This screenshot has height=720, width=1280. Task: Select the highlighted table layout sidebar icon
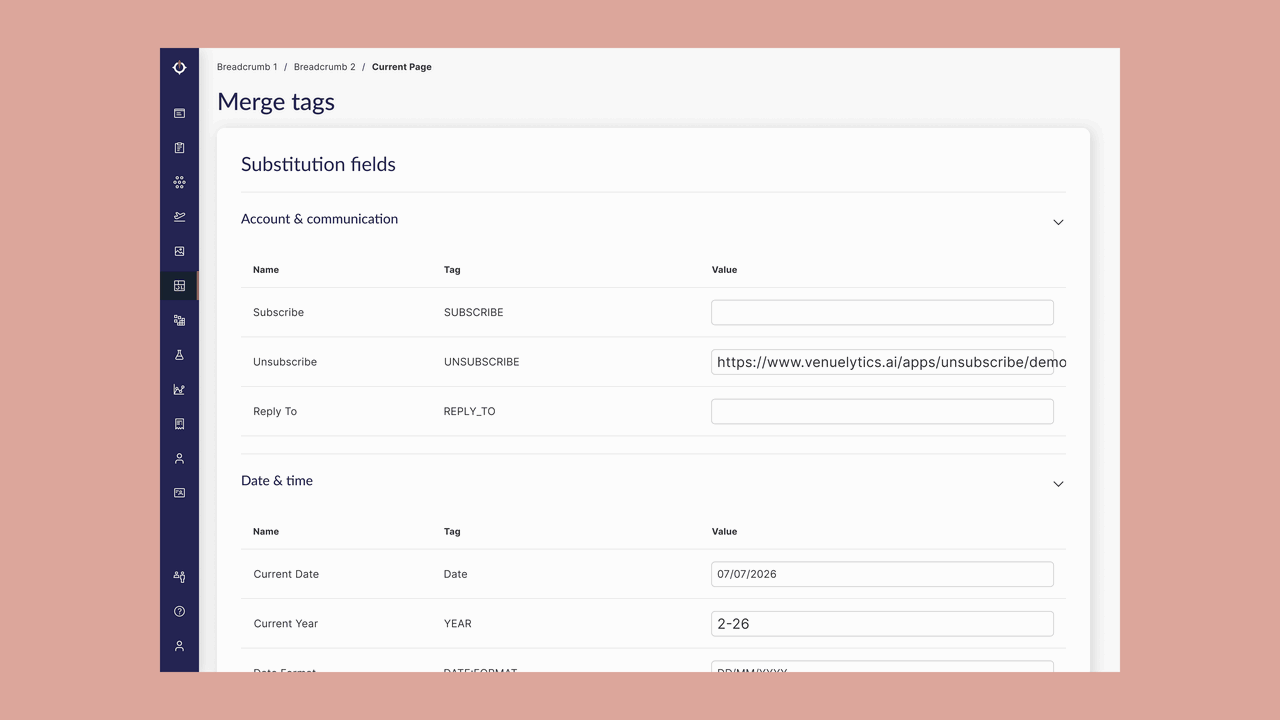pos(179,286)
